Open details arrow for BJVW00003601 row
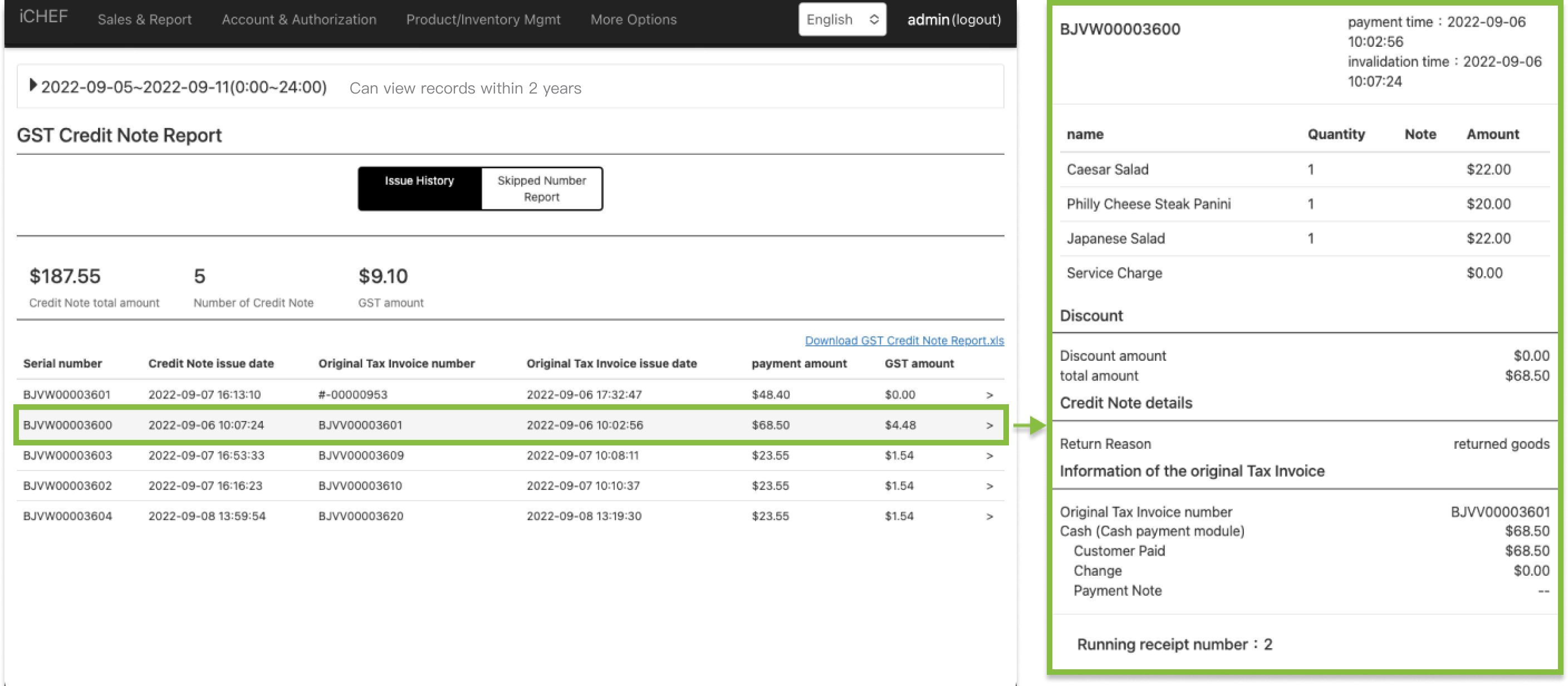1568x686 pixels. click(989, 395)
